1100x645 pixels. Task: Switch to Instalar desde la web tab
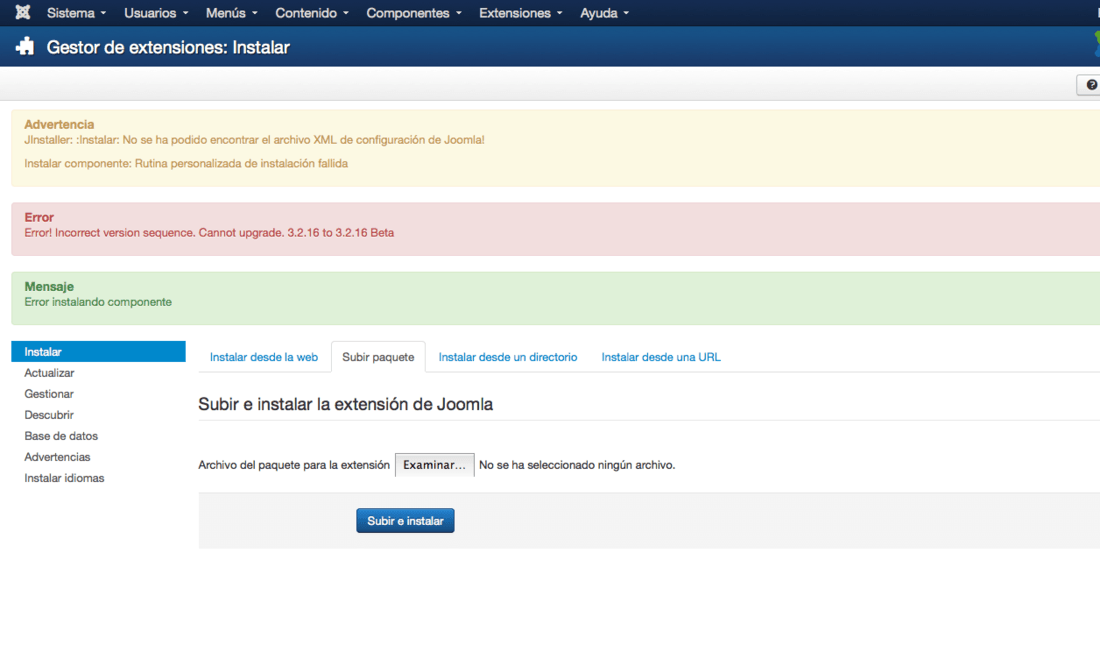264,357
